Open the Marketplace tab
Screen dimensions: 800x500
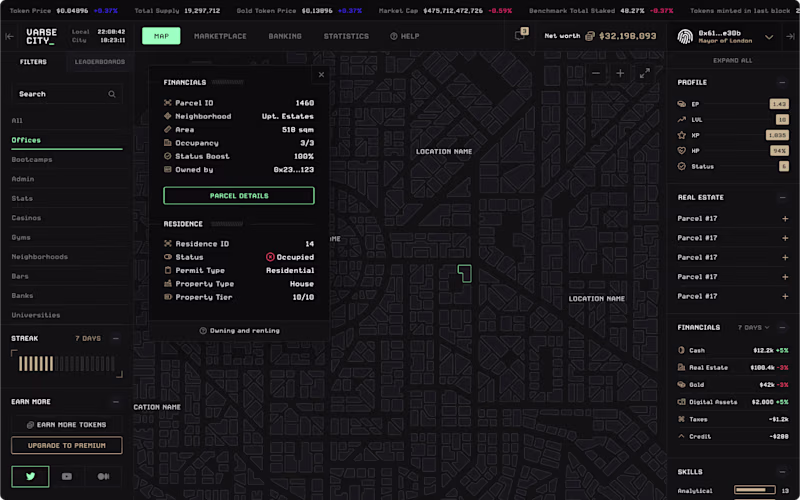point(220,36)
